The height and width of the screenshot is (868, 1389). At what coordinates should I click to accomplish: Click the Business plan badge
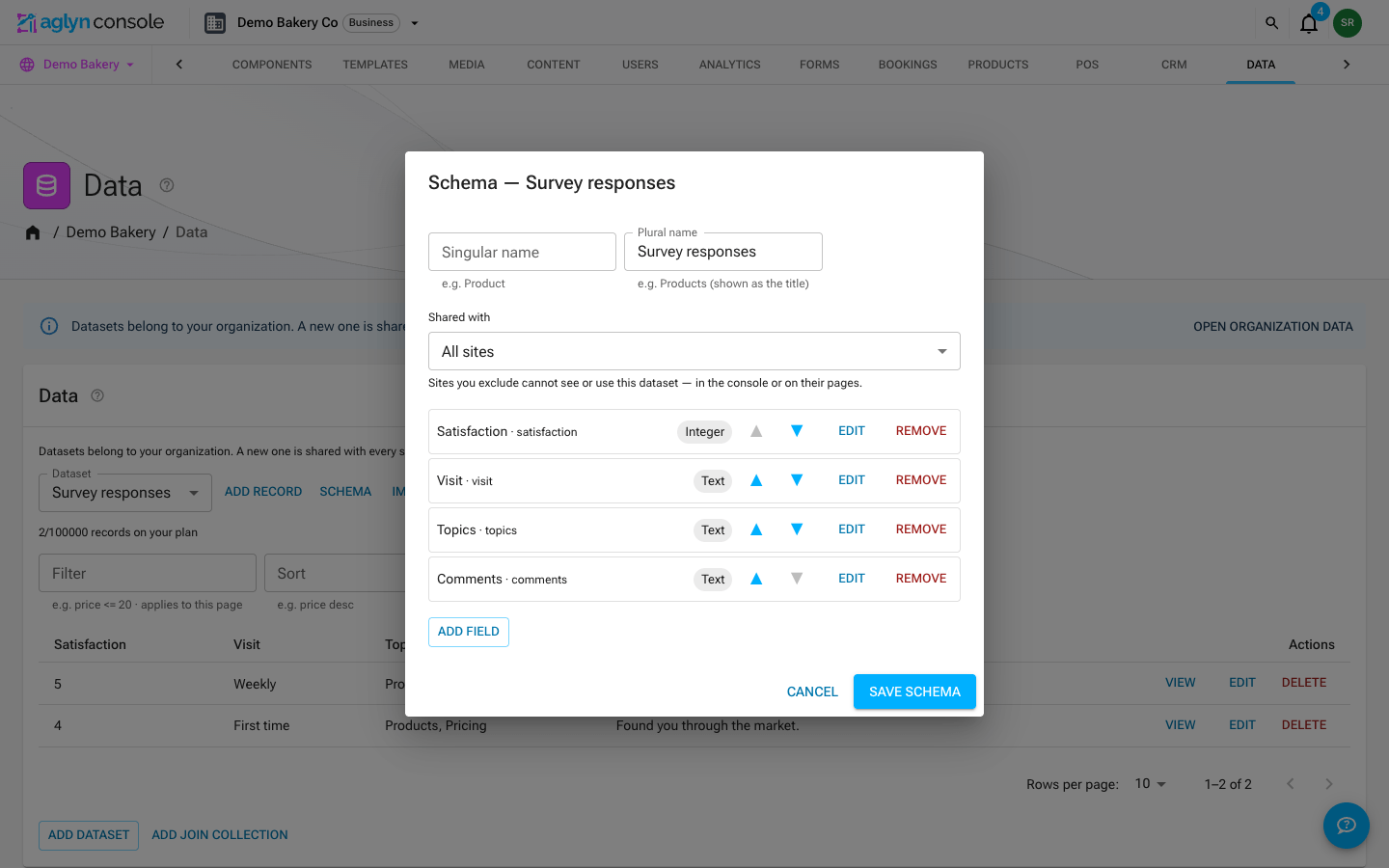(x=371, y=23)
